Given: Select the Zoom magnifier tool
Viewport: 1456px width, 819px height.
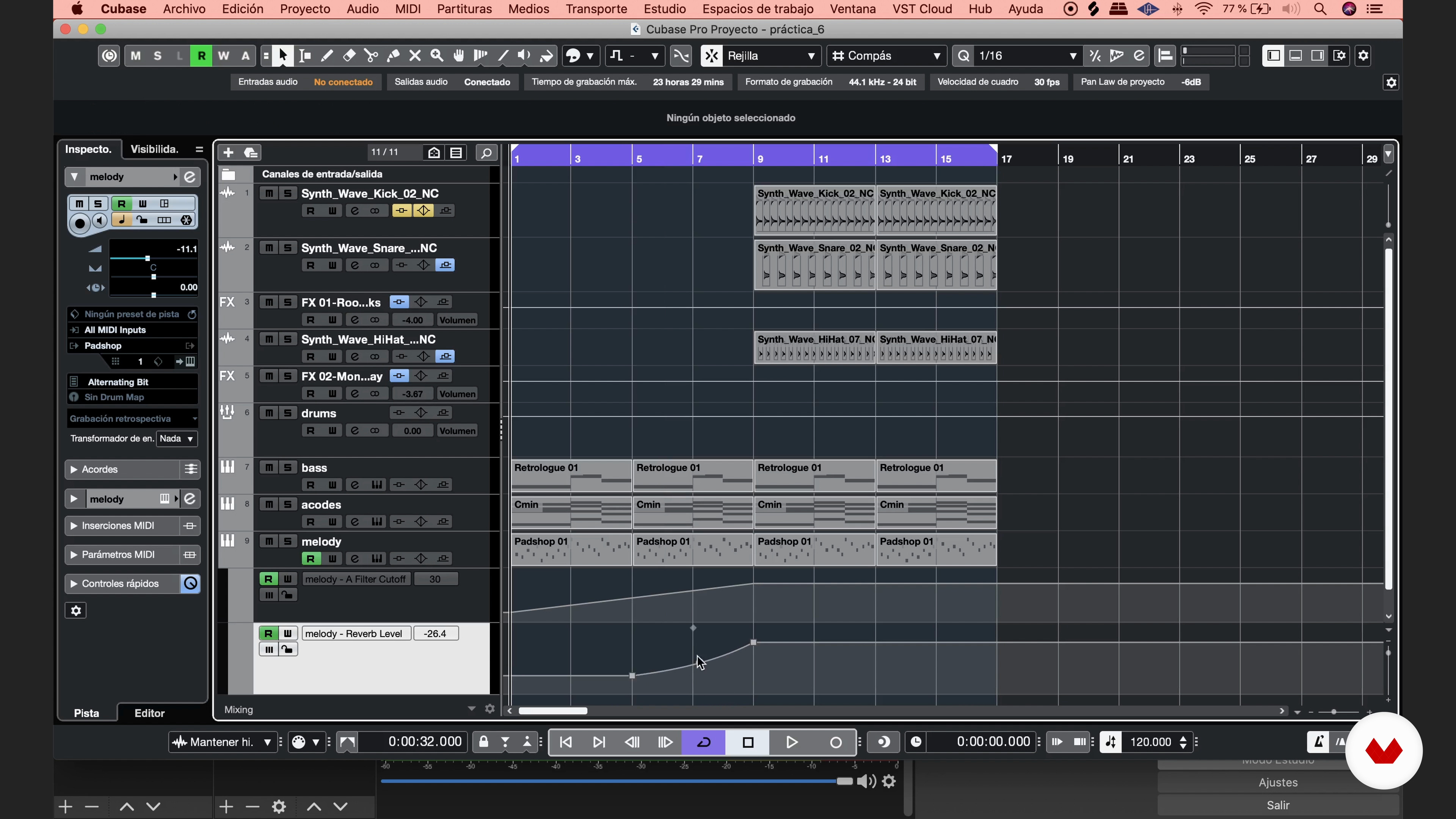Looking at the screenshot, I should (x=437, y=55).
